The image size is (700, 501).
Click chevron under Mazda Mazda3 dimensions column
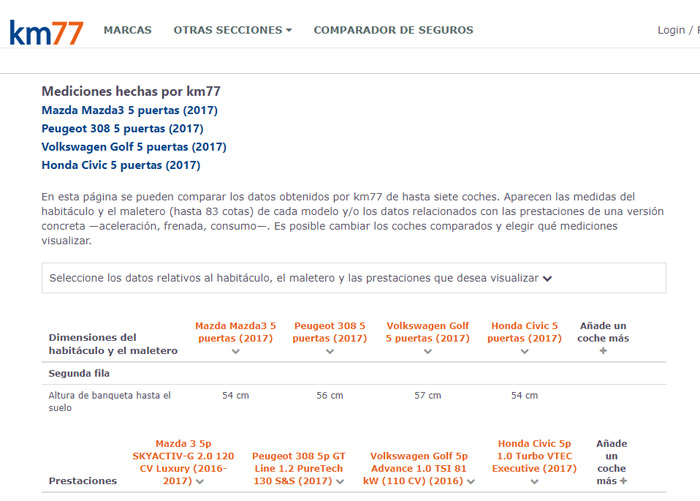click(x=235, y=352)
